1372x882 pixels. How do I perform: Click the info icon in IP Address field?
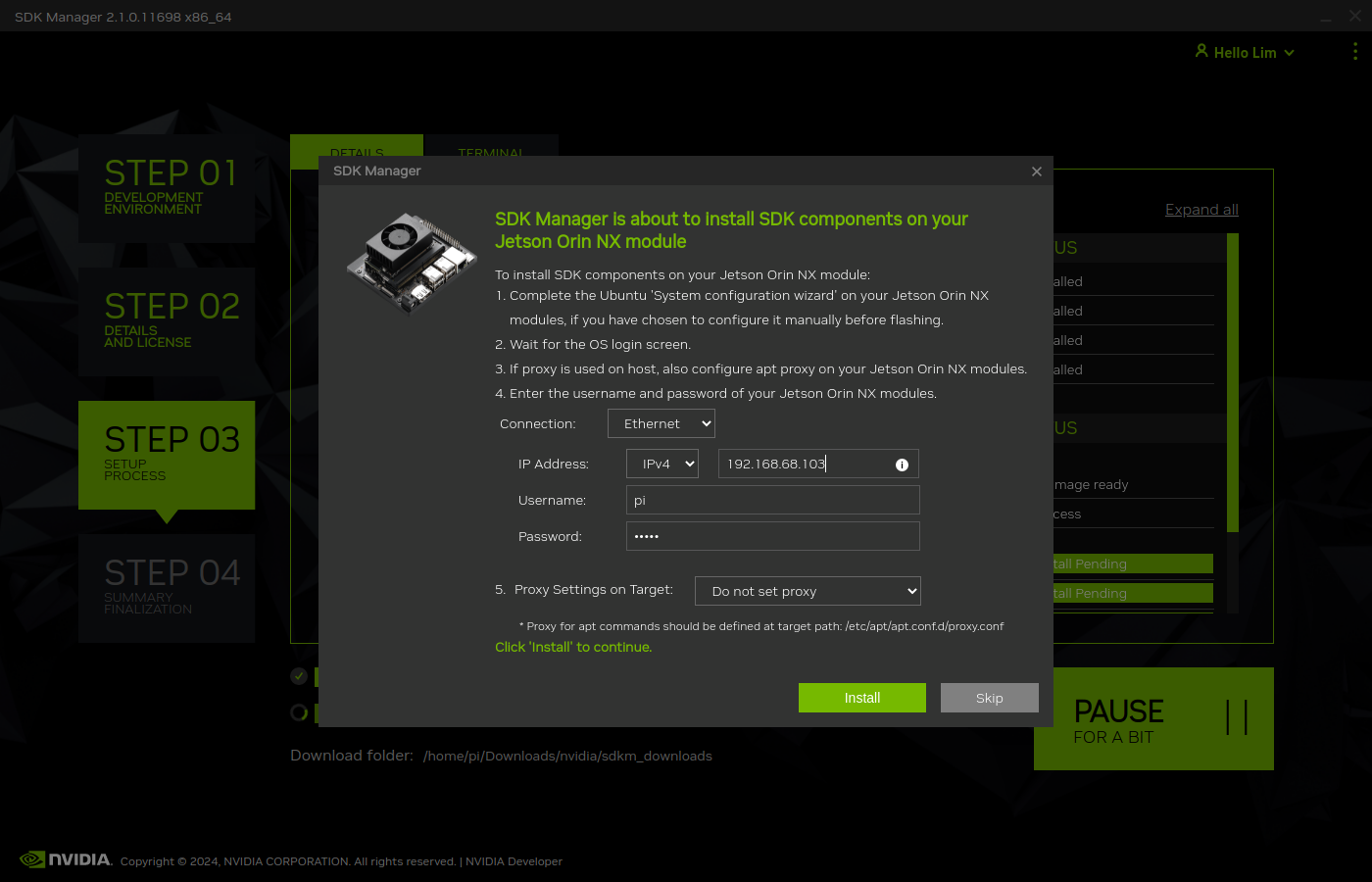(902, 465)
